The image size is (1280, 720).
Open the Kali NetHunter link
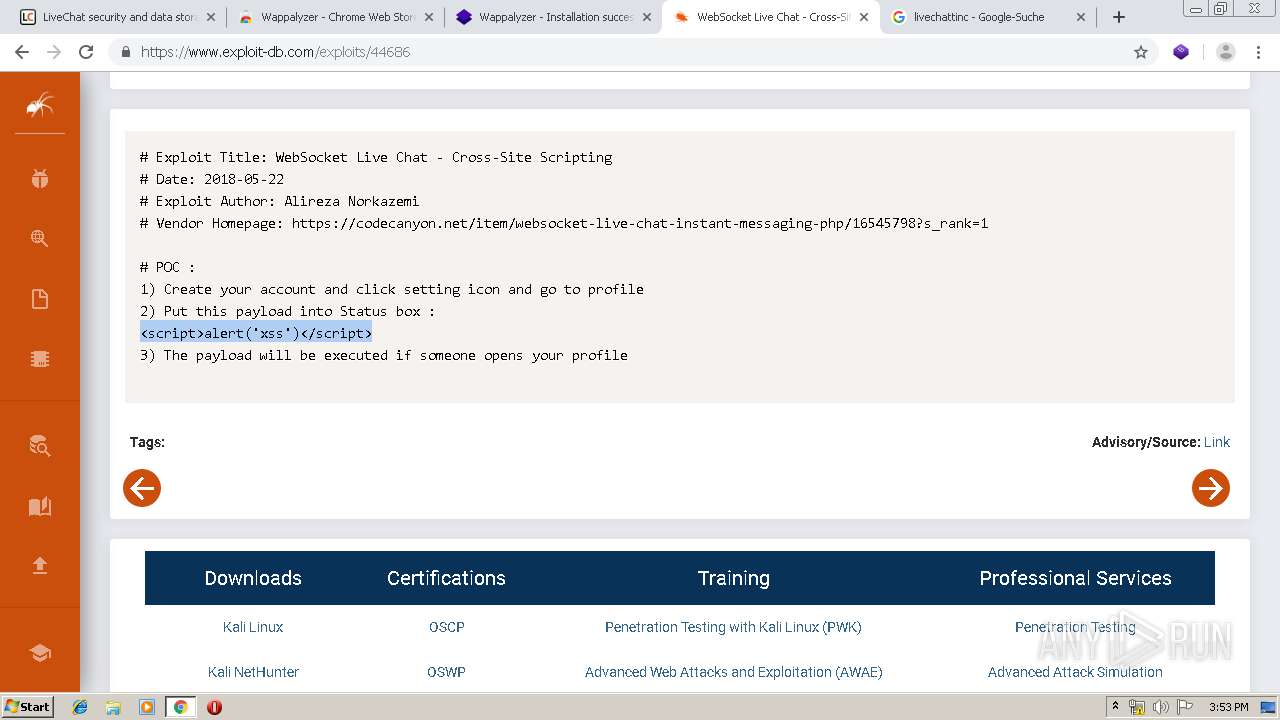pyautogui.click(x=253, y=672)
